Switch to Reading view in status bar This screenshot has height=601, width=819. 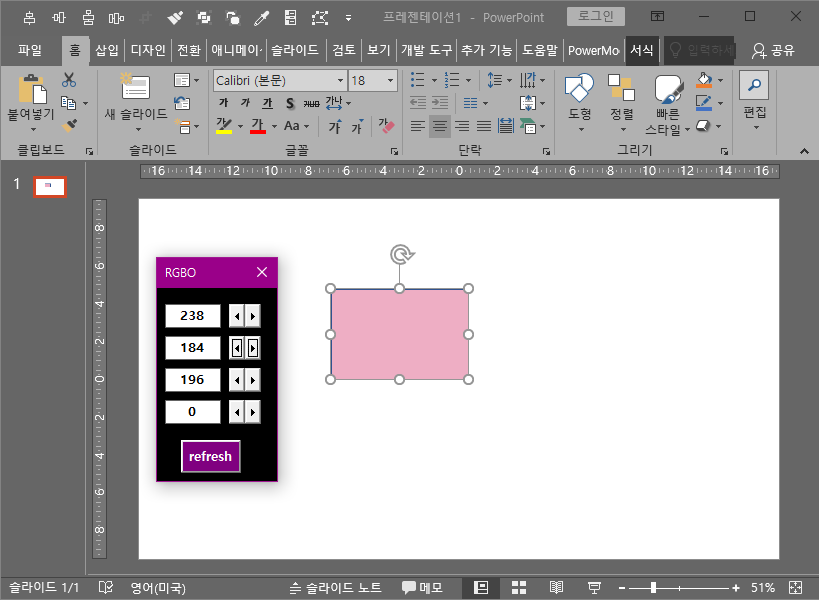pos(556,587)
